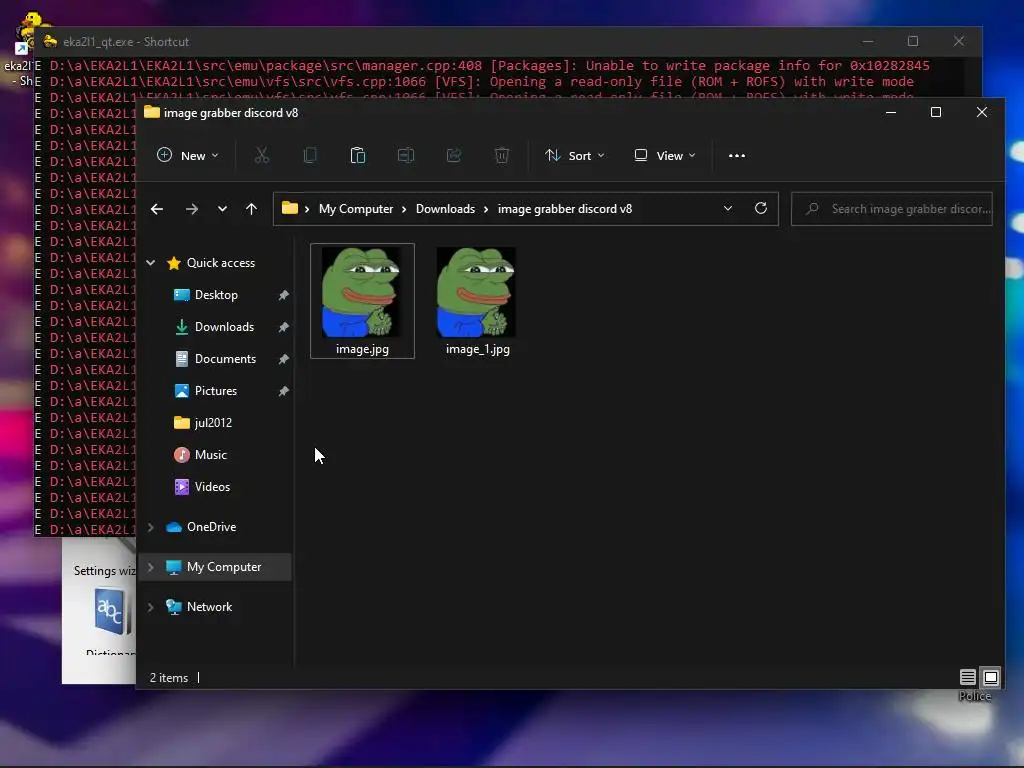Click the Downloads pin icon
The image size is (1024, 768).
(x=283, y=327)
